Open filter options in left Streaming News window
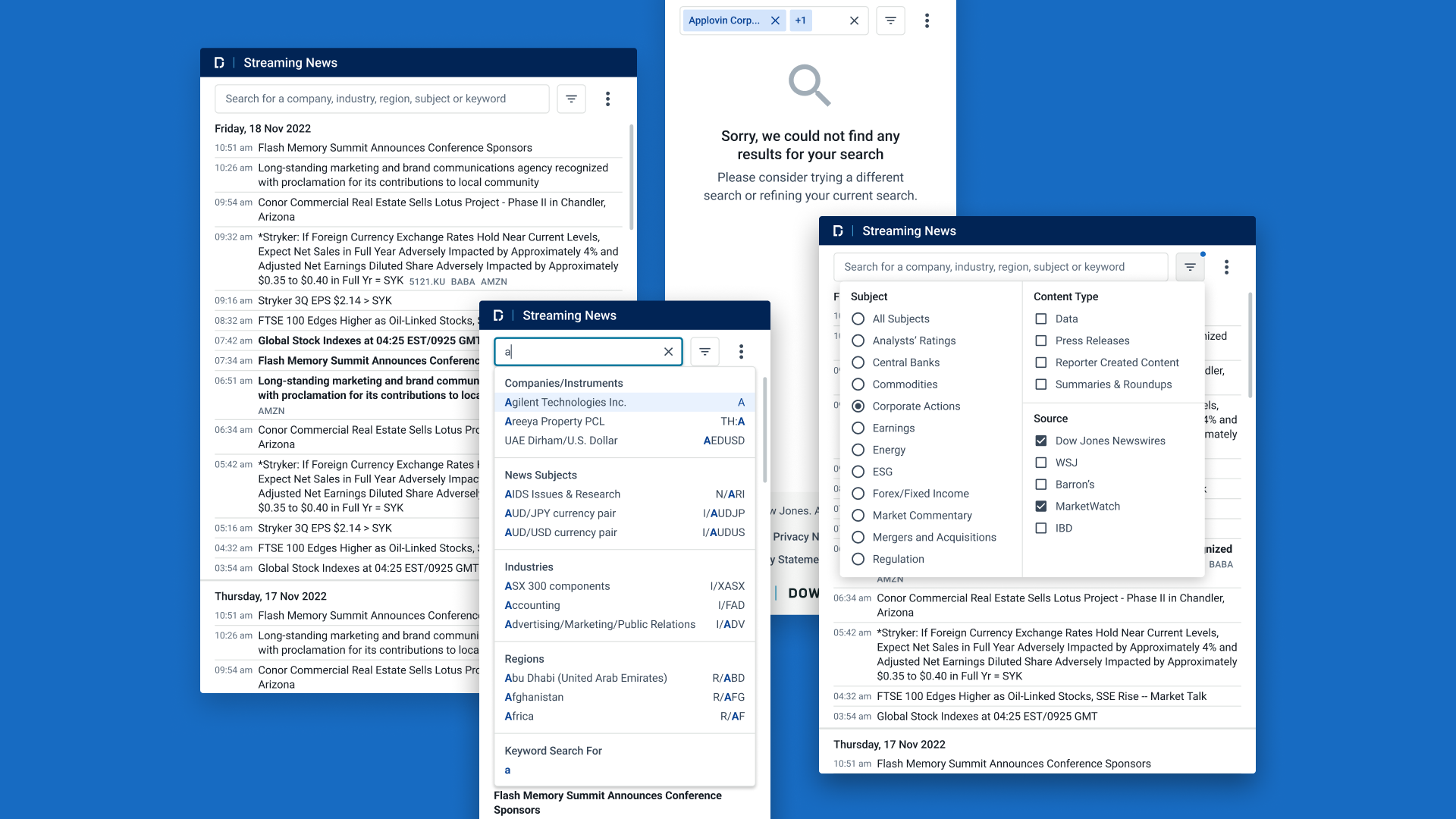Screen dimensions: 1456x819 [x=571, y=99]
